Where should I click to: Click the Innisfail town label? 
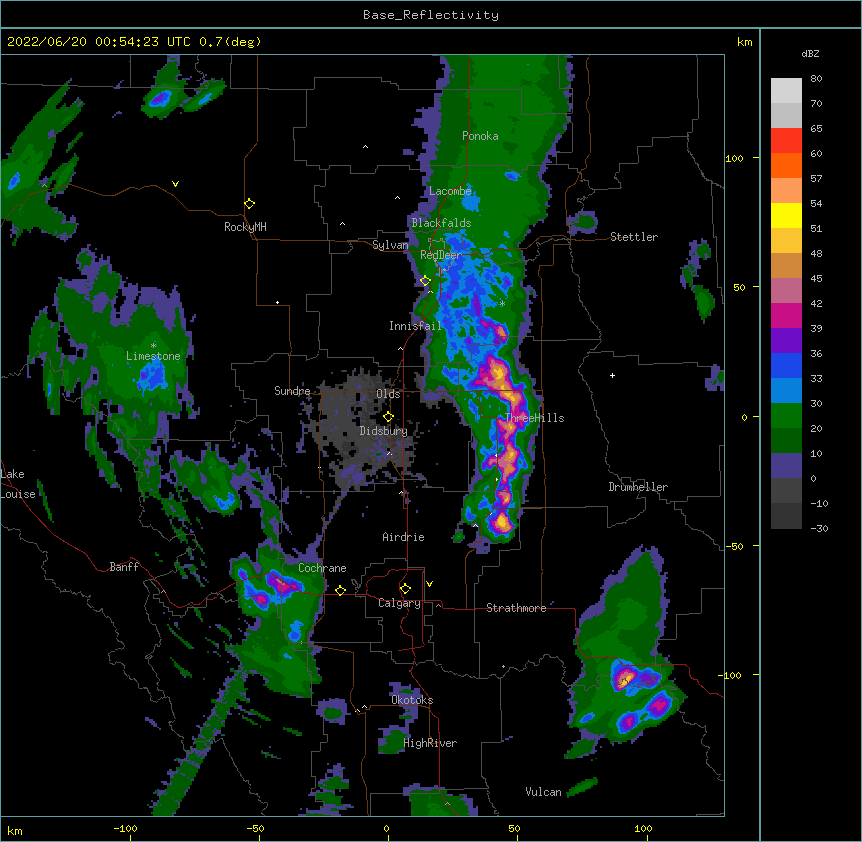(x=415, y=326)
